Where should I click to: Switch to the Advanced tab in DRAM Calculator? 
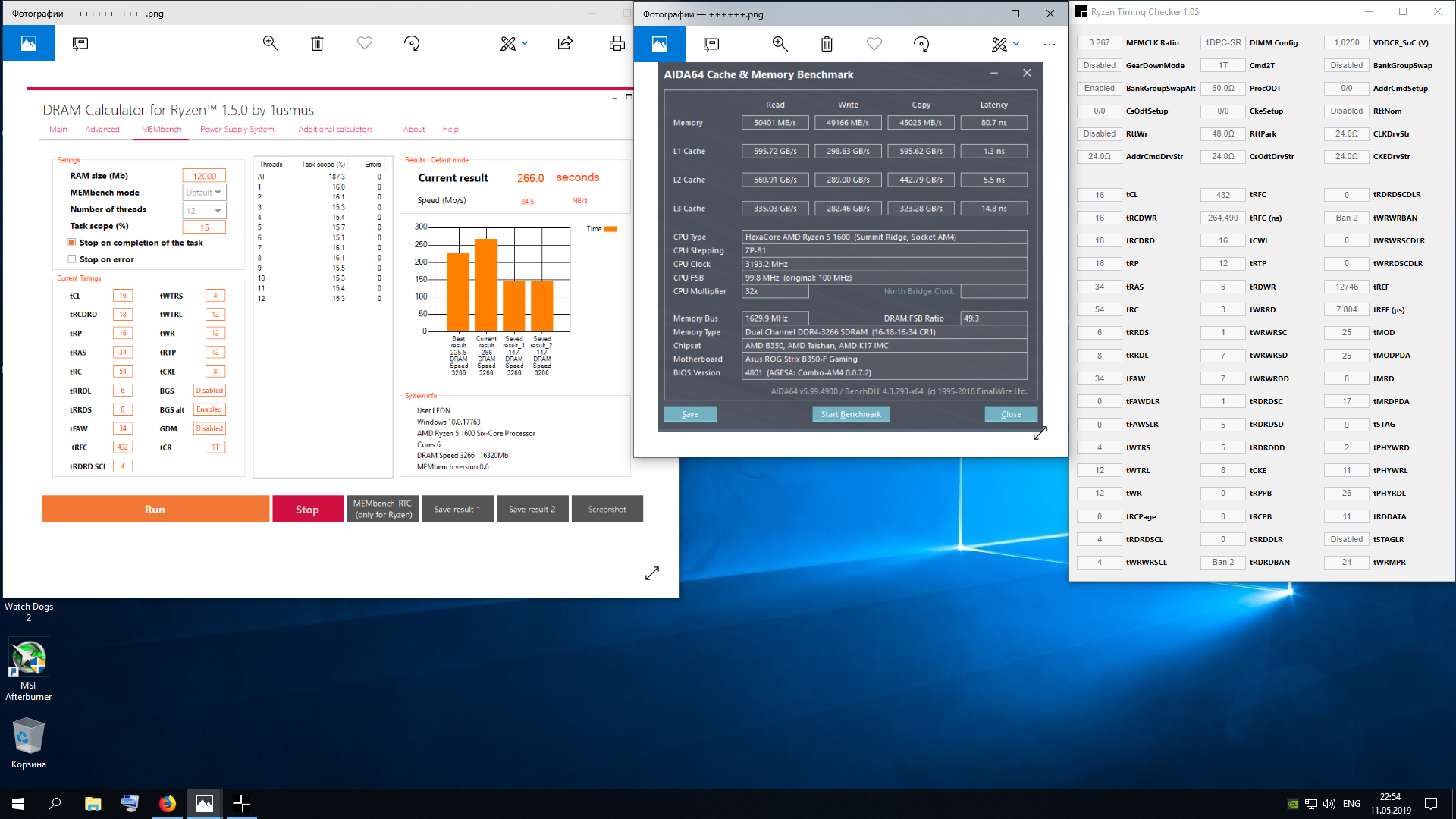[102, 130]
